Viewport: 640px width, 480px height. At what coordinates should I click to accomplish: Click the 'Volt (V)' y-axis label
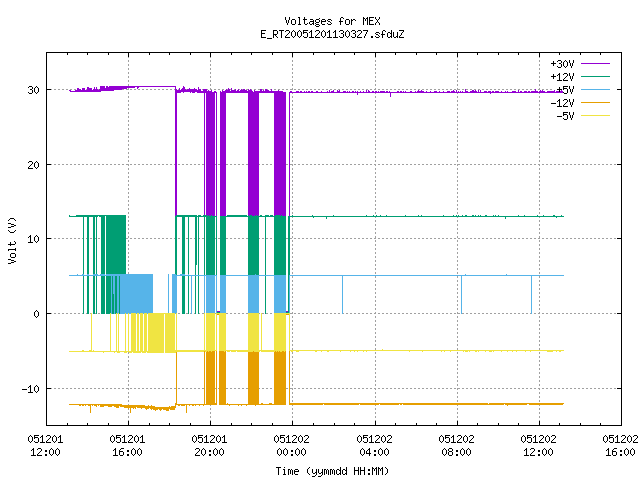click(x=12, y=240)
